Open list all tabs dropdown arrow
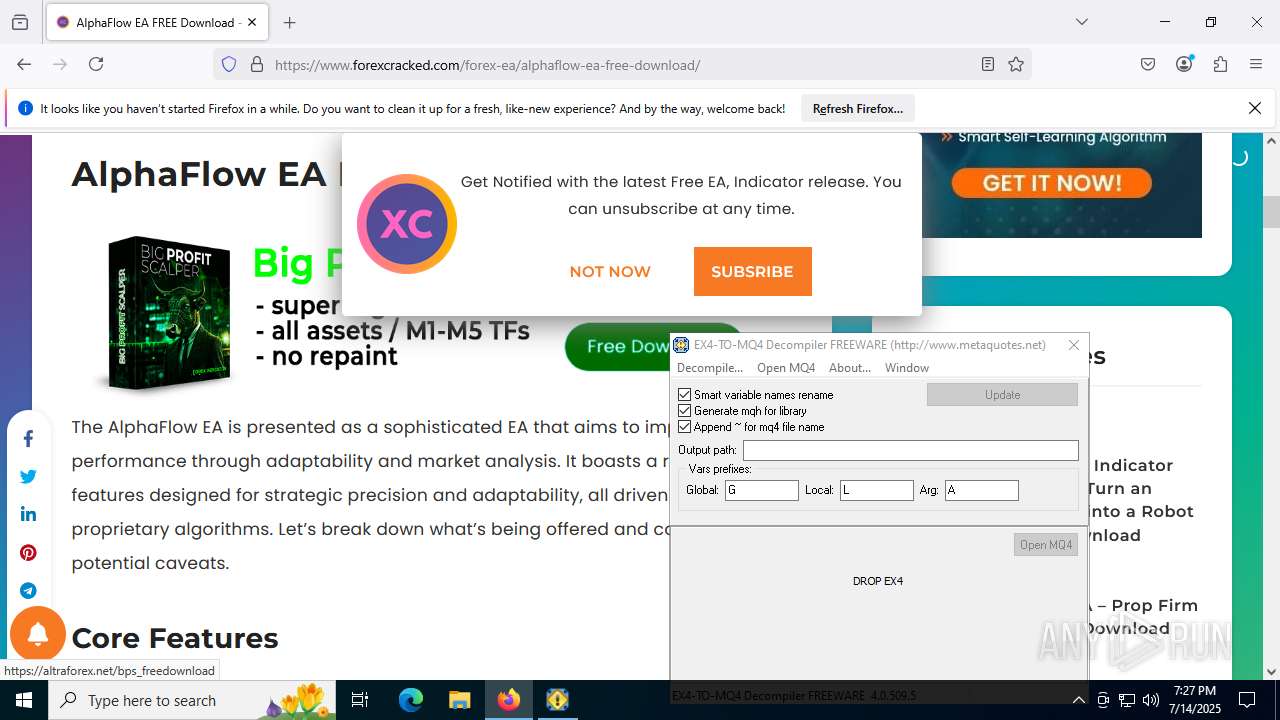The image size is (1280, 720). [x=1081, y=22]
